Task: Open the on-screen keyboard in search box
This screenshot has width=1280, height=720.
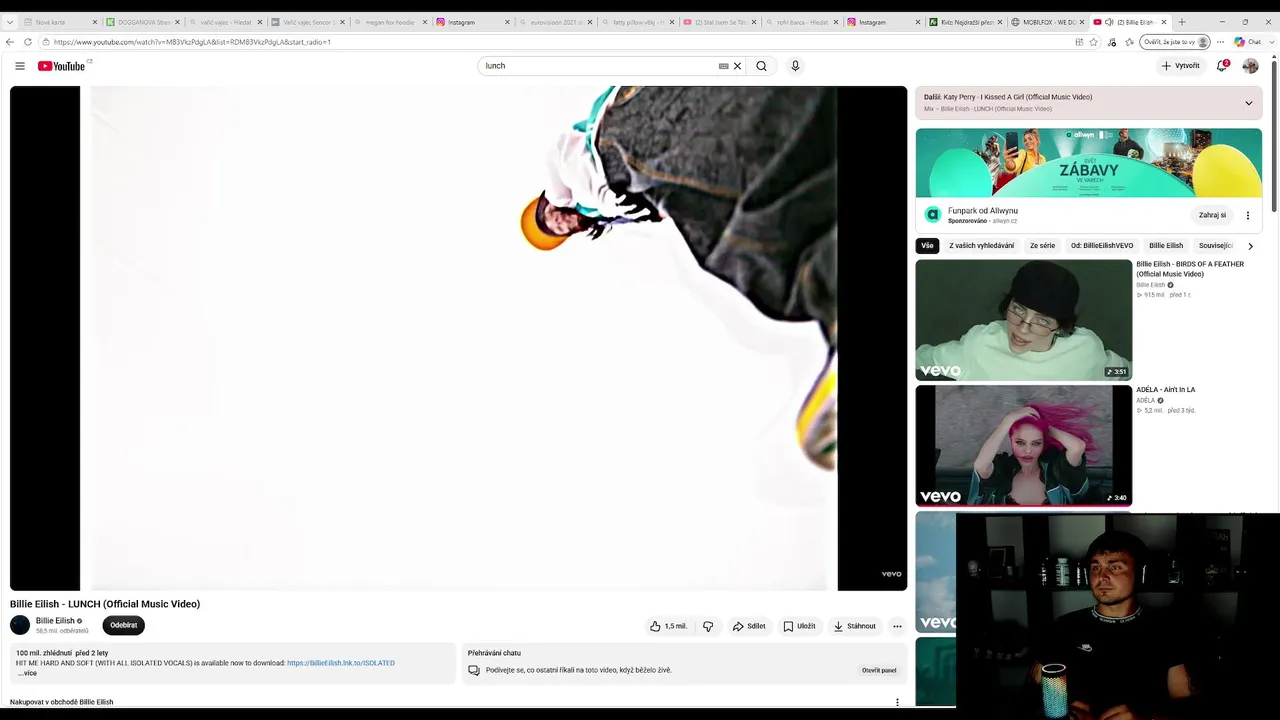Action: point(723,66)
